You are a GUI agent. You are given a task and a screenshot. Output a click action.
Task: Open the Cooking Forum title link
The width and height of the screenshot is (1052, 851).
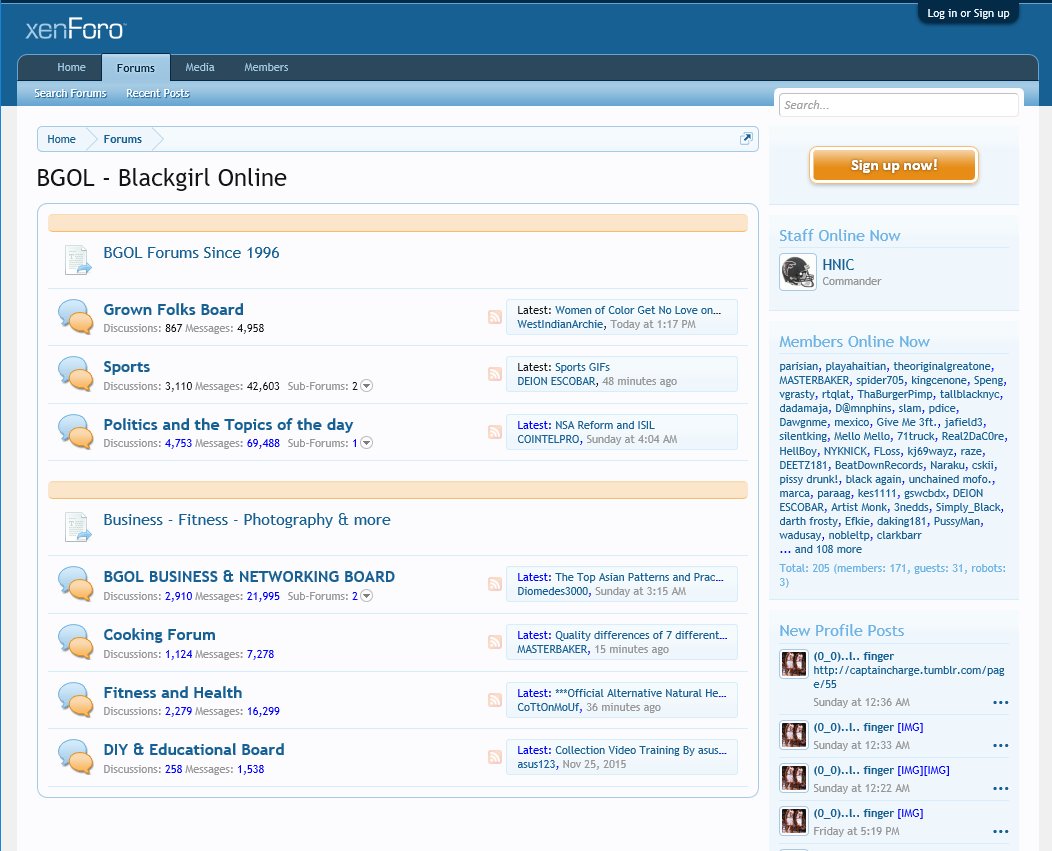pyautogui.click(x=159, y=635)
